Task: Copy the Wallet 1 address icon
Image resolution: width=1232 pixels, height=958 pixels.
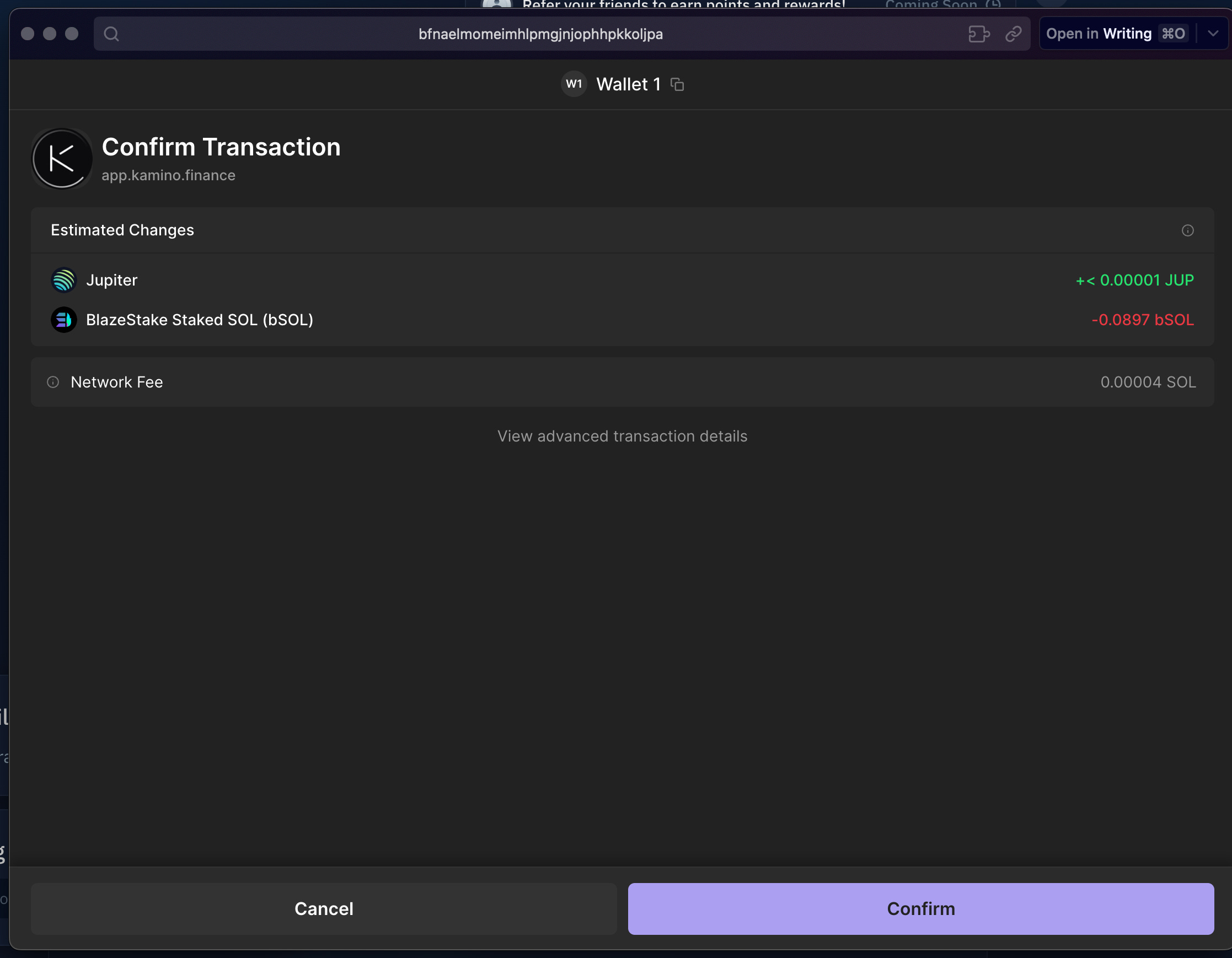Action: click(677, 84)
